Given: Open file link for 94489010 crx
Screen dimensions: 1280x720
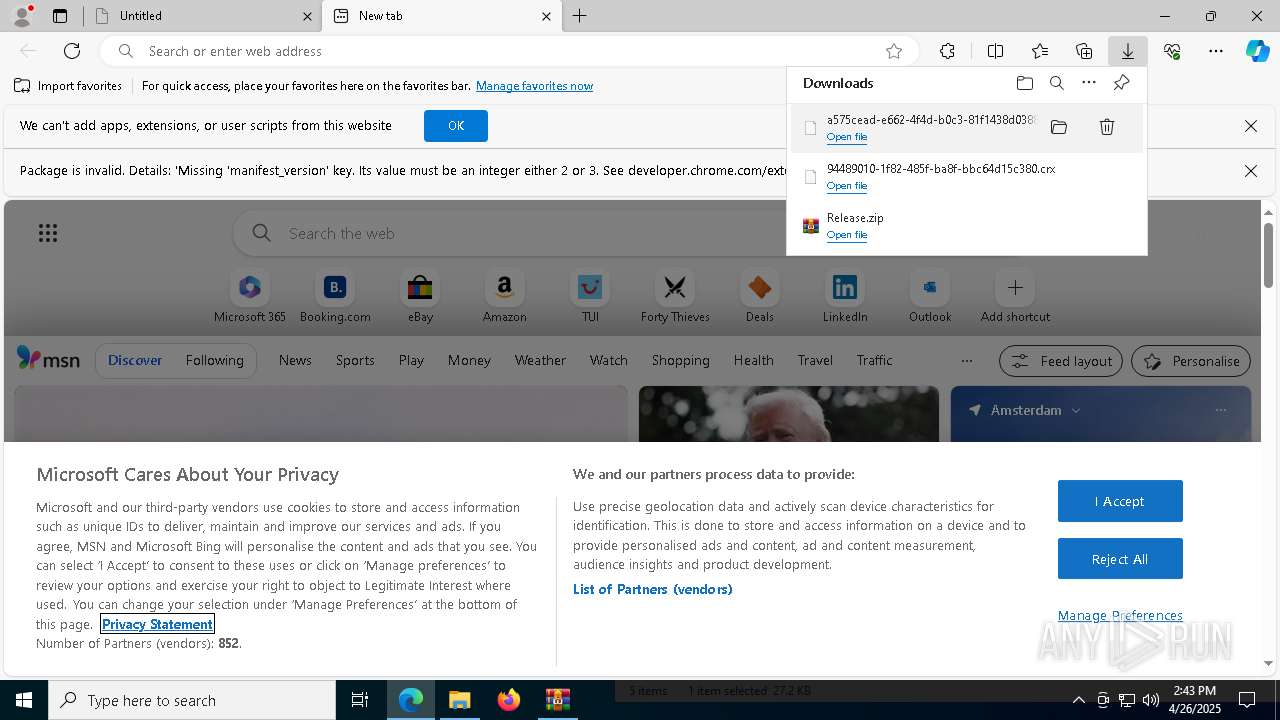Looking at the screenshot, I should [x=847, y=186].
